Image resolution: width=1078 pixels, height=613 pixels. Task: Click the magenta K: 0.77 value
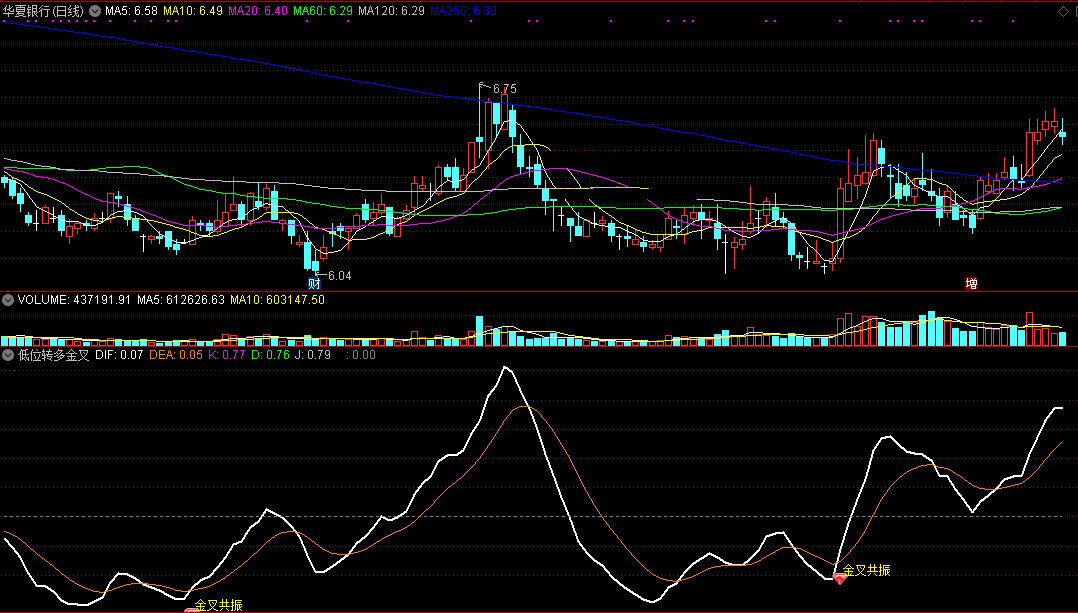click(227, 355)
